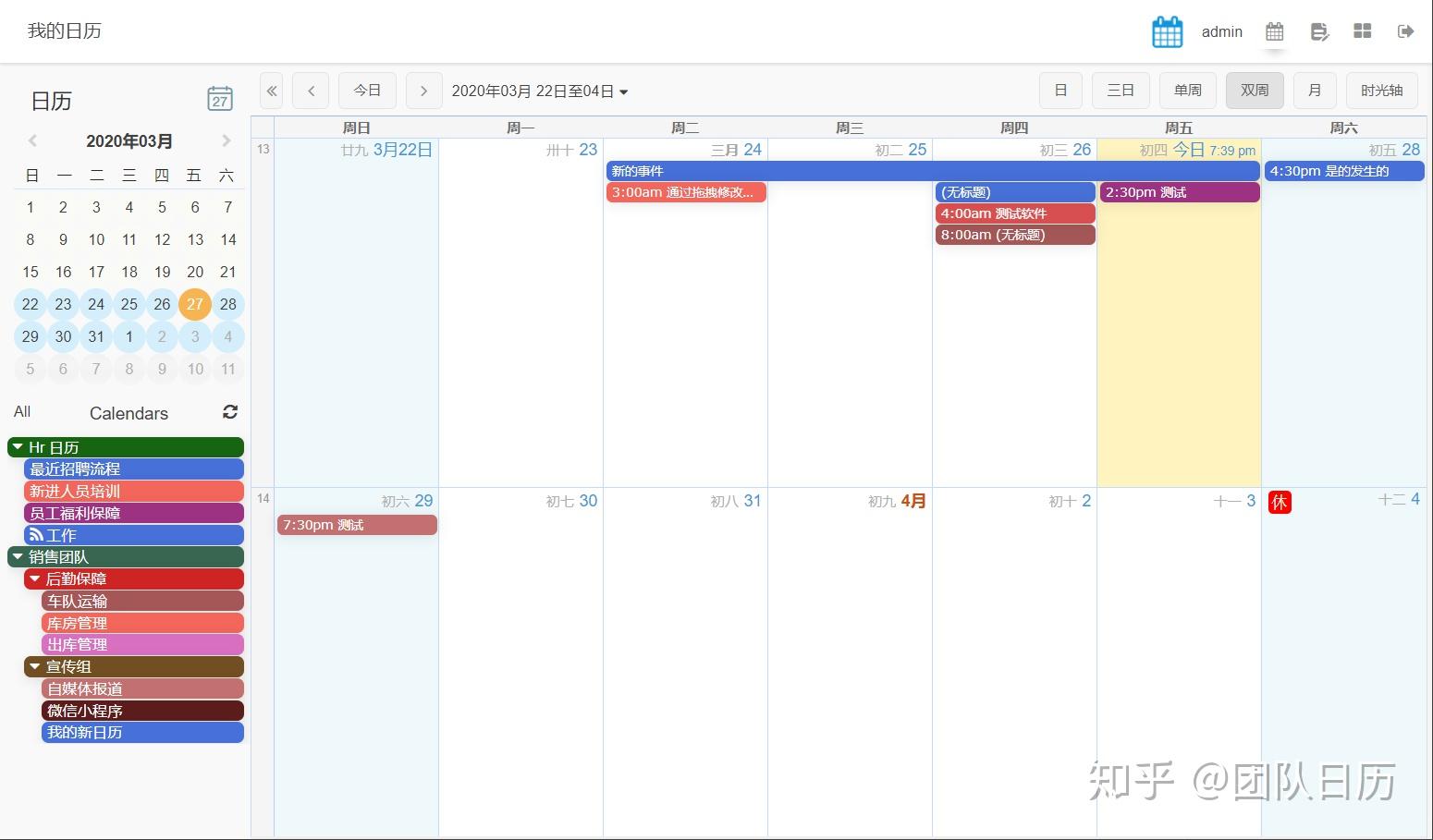Screen dimensions: 1433x840
Task: Show previous month in mini calendar
Action: pos(32,141)
